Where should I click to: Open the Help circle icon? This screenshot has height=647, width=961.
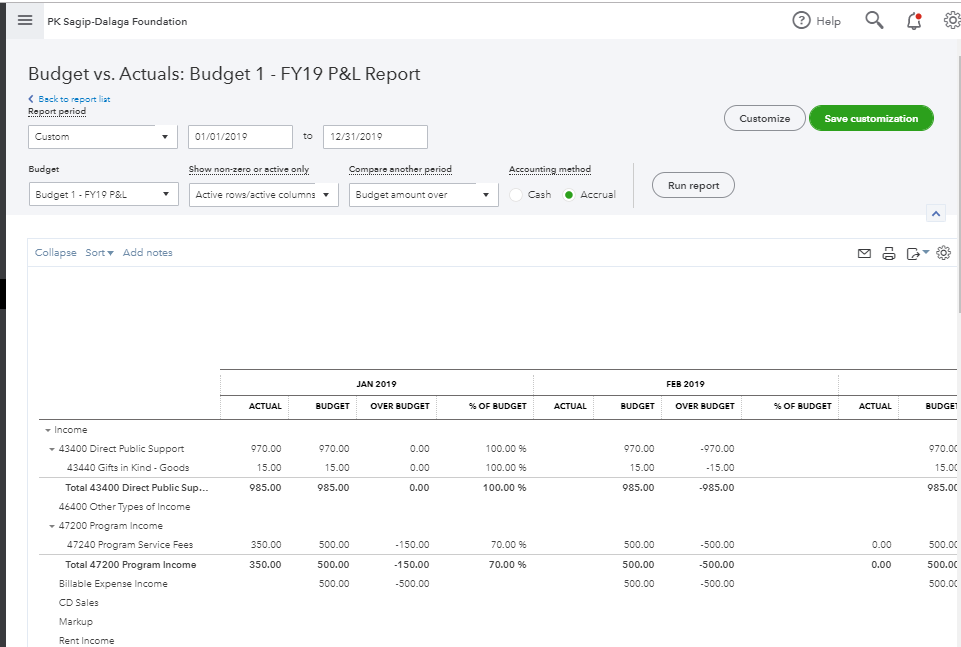pyautogui.click(x=801, y=21)
